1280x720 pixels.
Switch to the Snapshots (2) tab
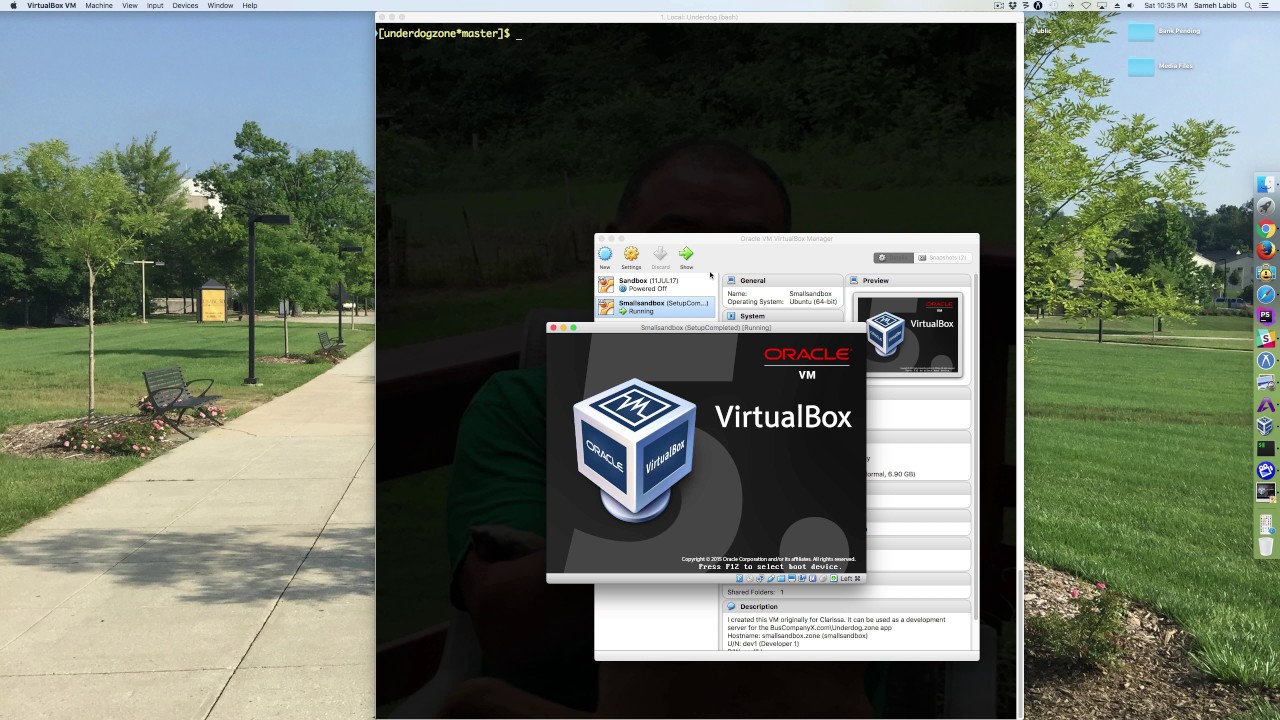[x=942, y=258]
